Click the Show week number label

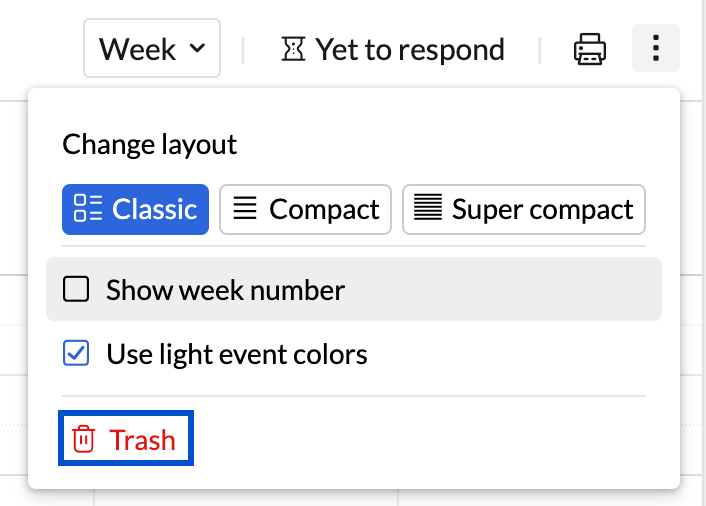pyautogui.click(x=225, y=290)
